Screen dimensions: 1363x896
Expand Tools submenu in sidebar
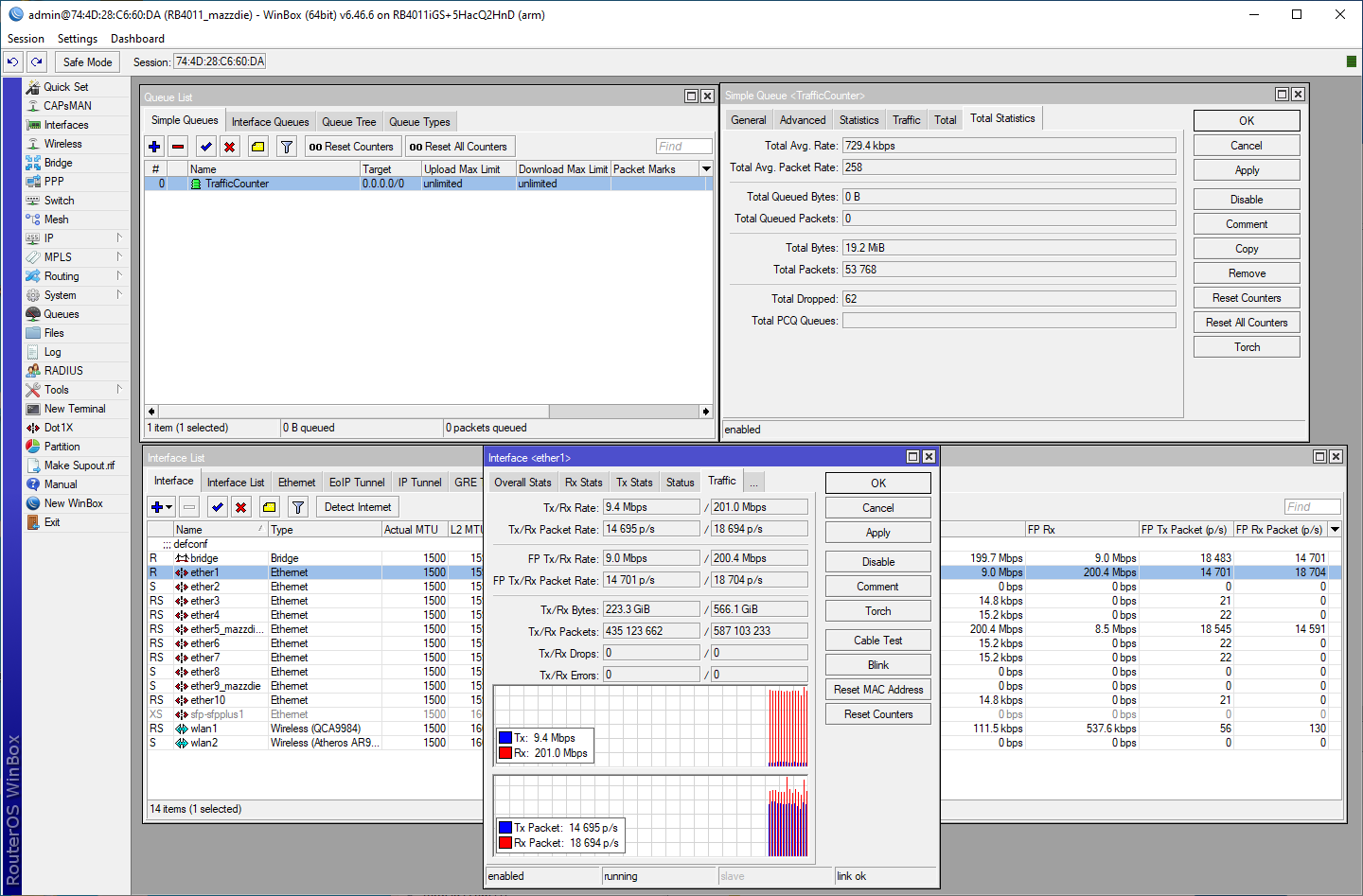[119, 389]
